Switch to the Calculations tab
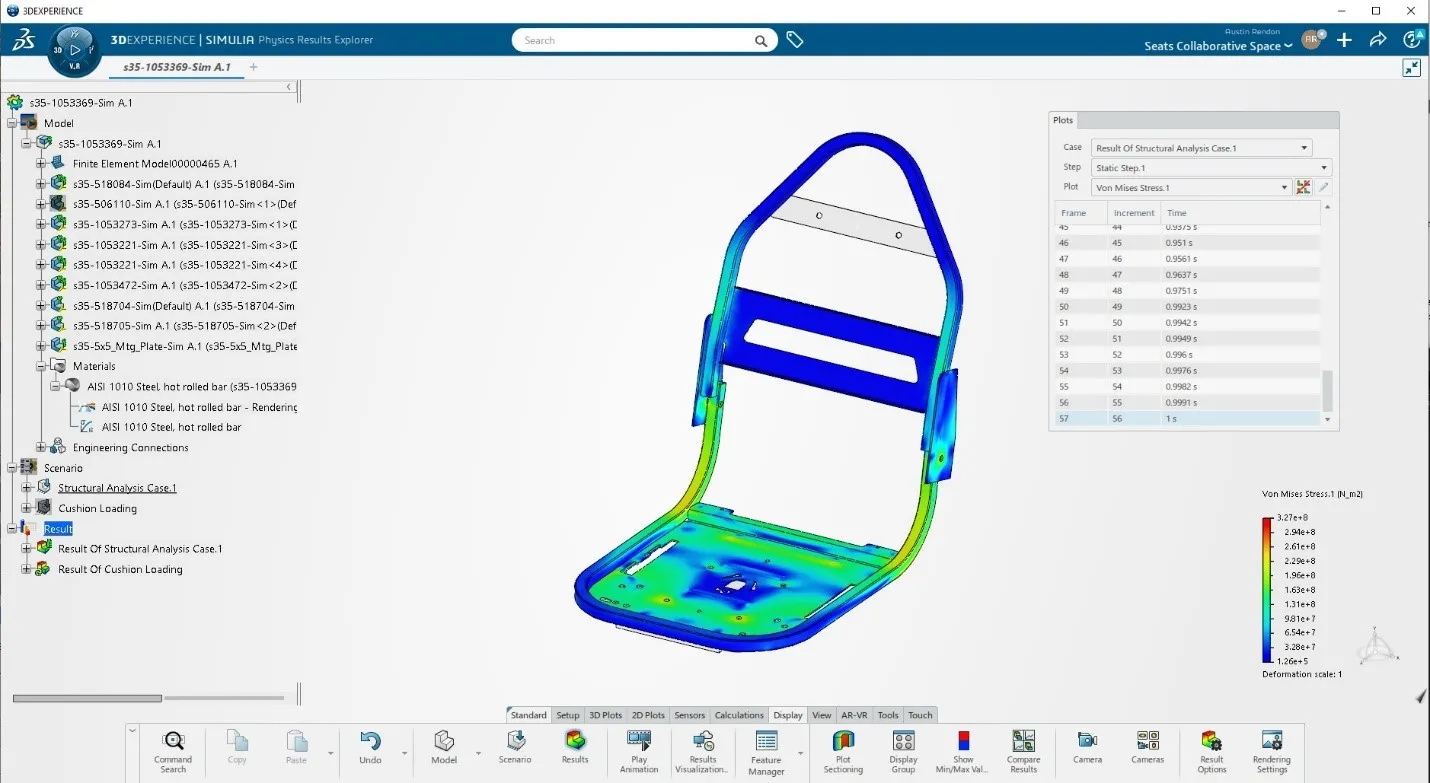 point(738,715)
